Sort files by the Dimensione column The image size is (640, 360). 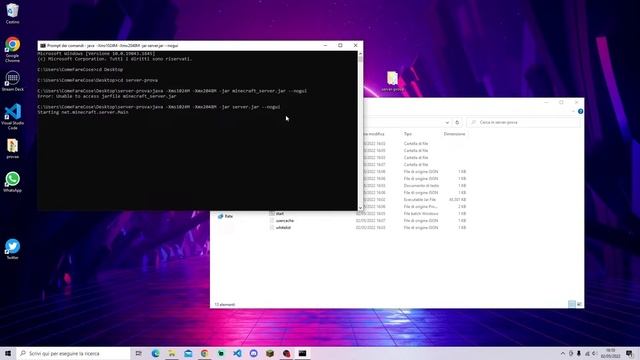coord(454,134)
